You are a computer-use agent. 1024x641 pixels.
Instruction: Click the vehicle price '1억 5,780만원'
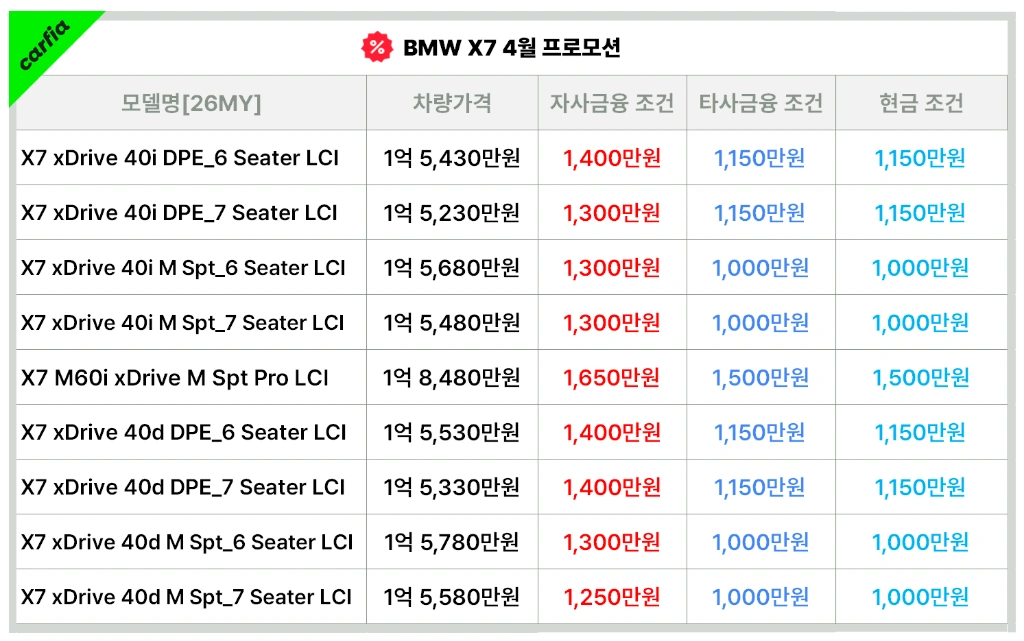click(452, 542)
